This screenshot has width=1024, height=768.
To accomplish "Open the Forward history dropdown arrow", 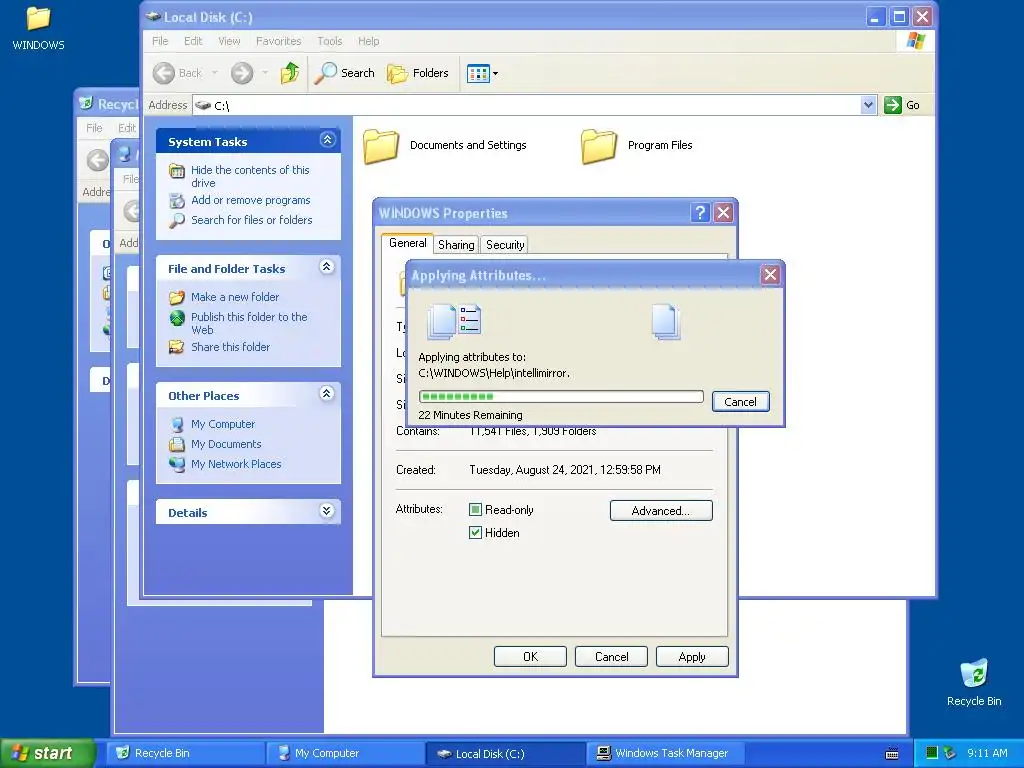I will click(x=264, y=73).
